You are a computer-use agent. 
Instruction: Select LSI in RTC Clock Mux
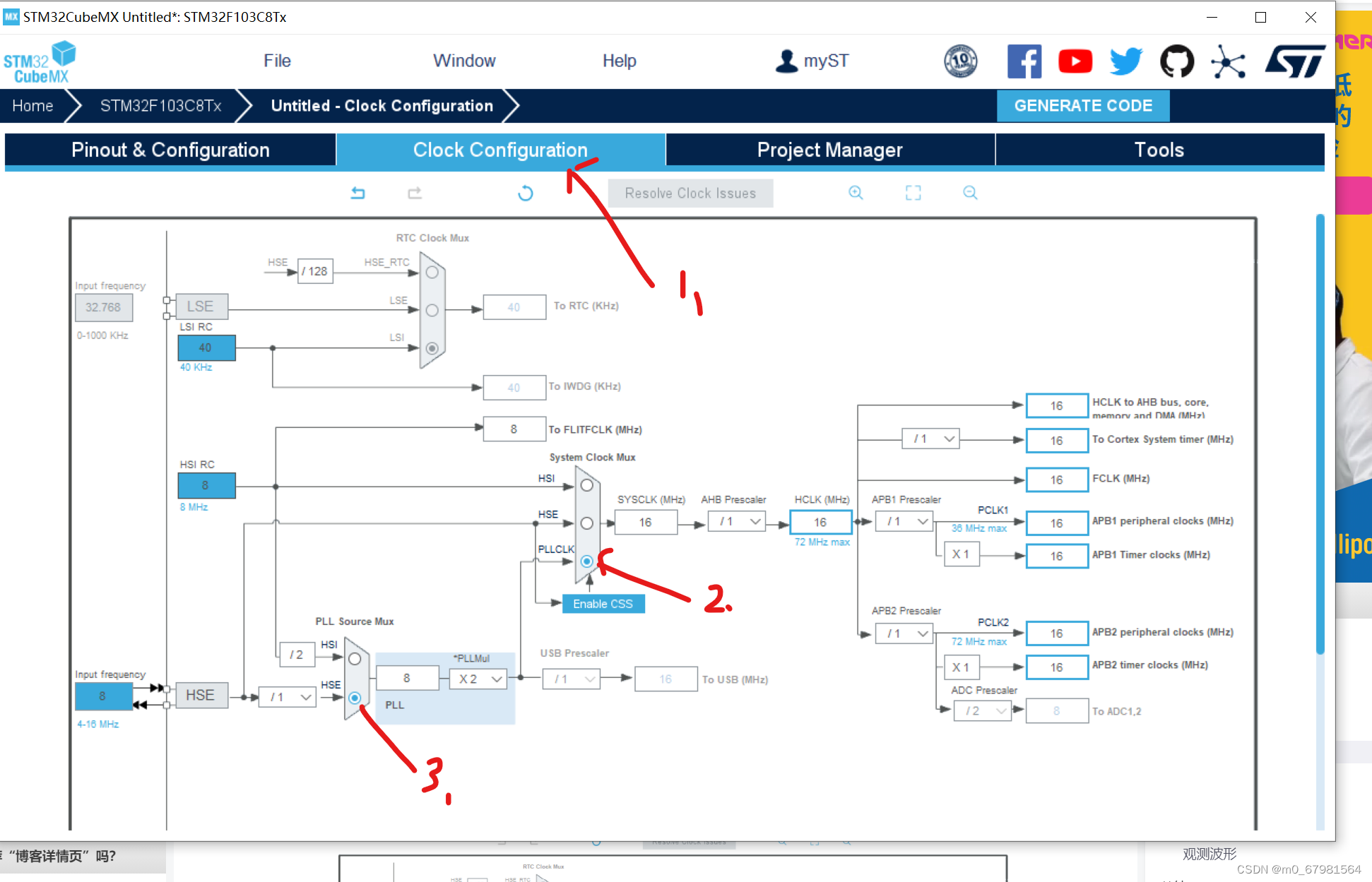(x=432, y=348)
